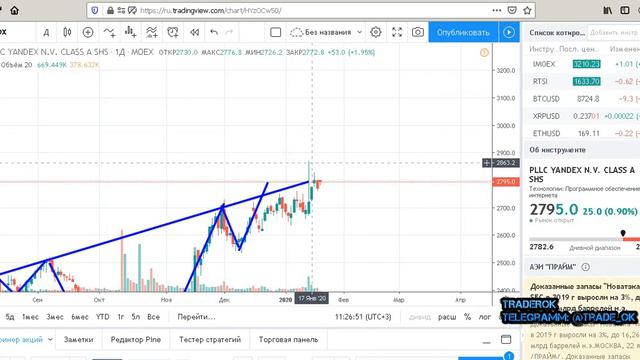Click the Перейти… go to date button
Screen dimensions: 640x360
coord(196,317)
